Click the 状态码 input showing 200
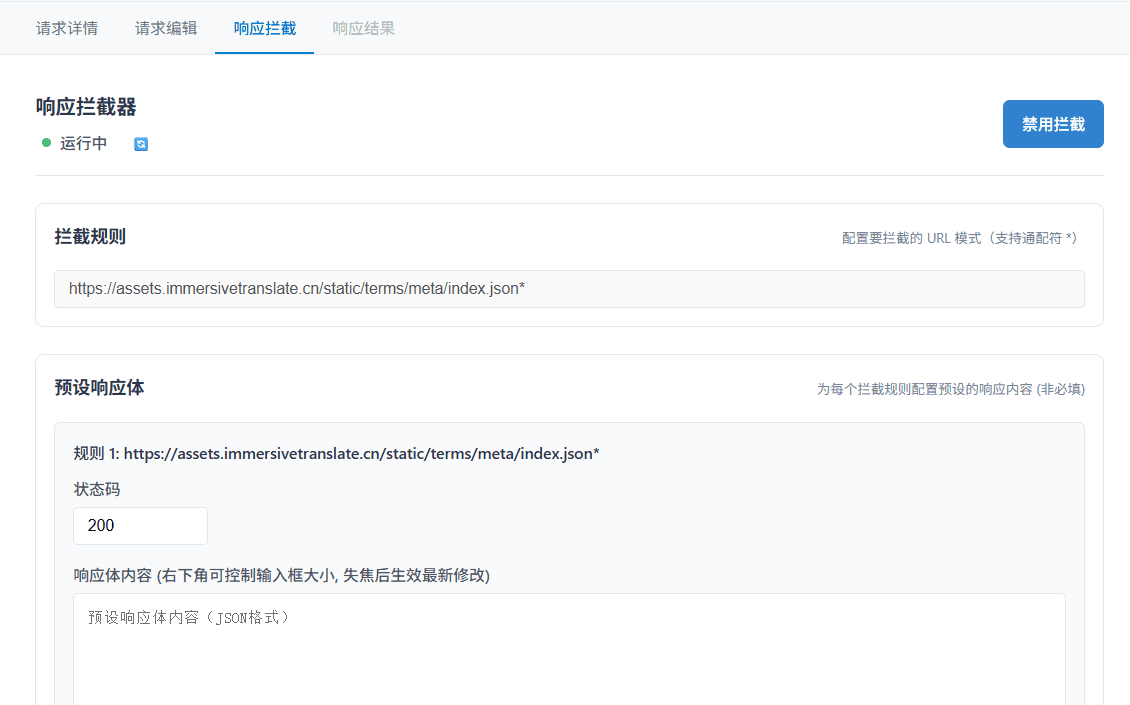Screen dimensions: 1130x705 click(140, 526)
